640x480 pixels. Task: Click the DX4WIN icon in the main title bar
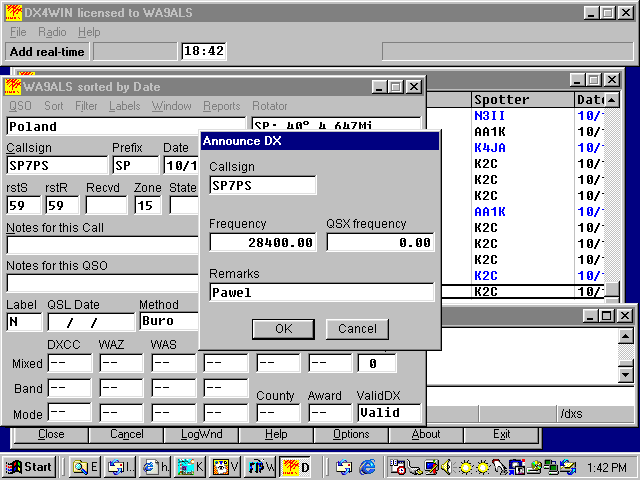(14, 13)
